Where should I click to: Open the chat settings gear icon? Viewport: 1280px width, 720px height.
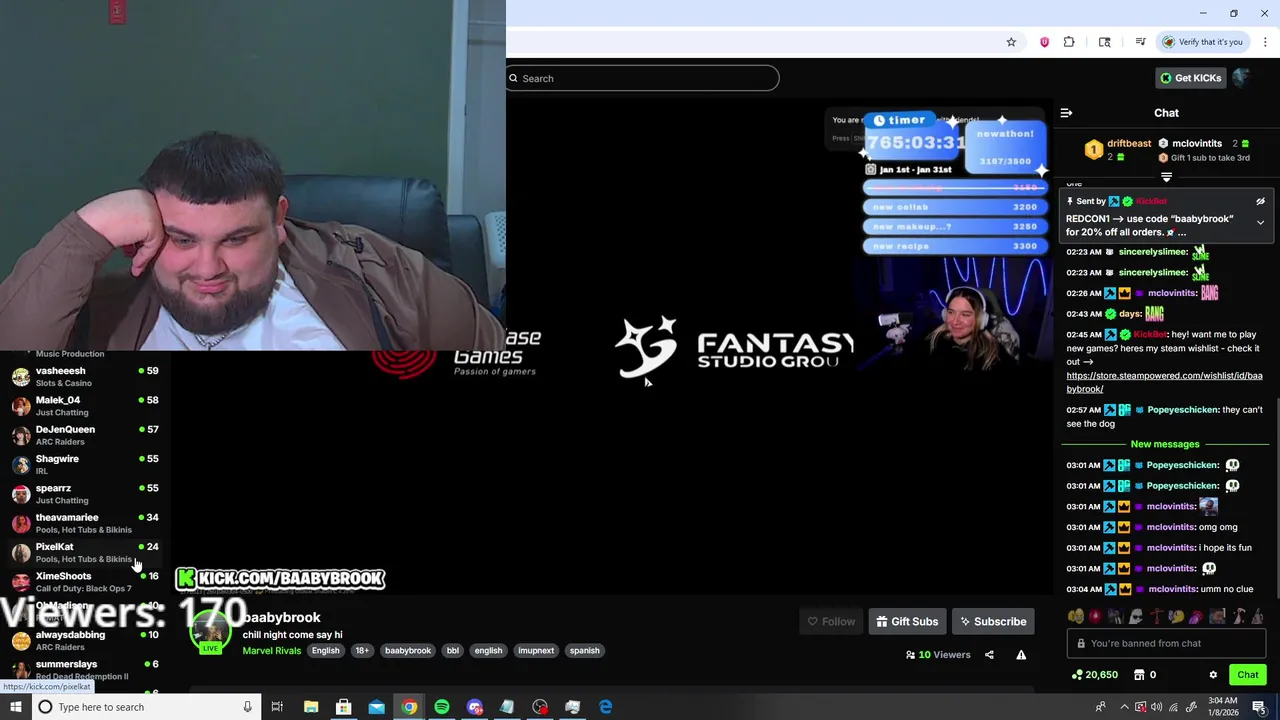point(1213,675)
